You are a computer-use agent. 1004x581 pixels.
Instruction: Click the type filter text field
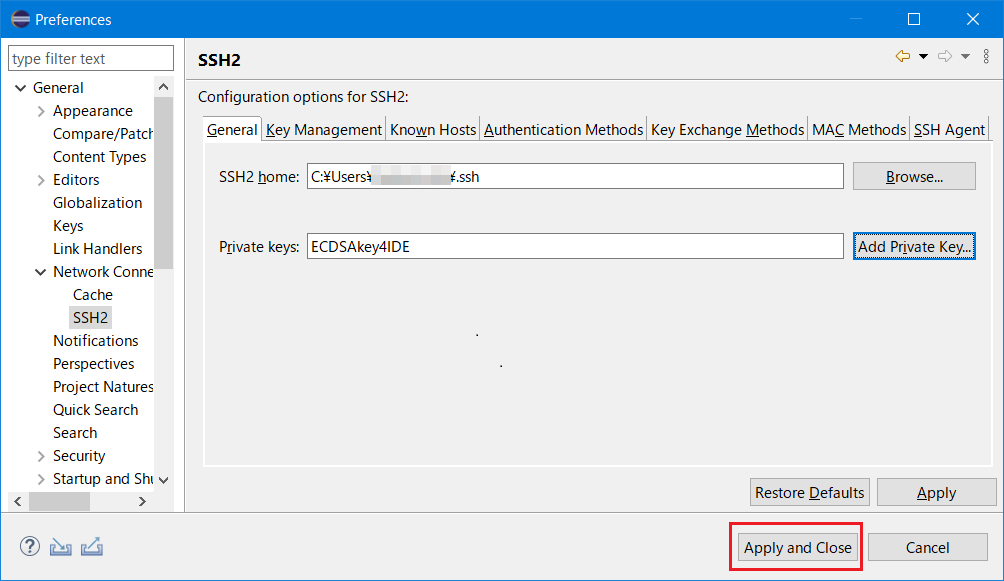coord(90,58)
